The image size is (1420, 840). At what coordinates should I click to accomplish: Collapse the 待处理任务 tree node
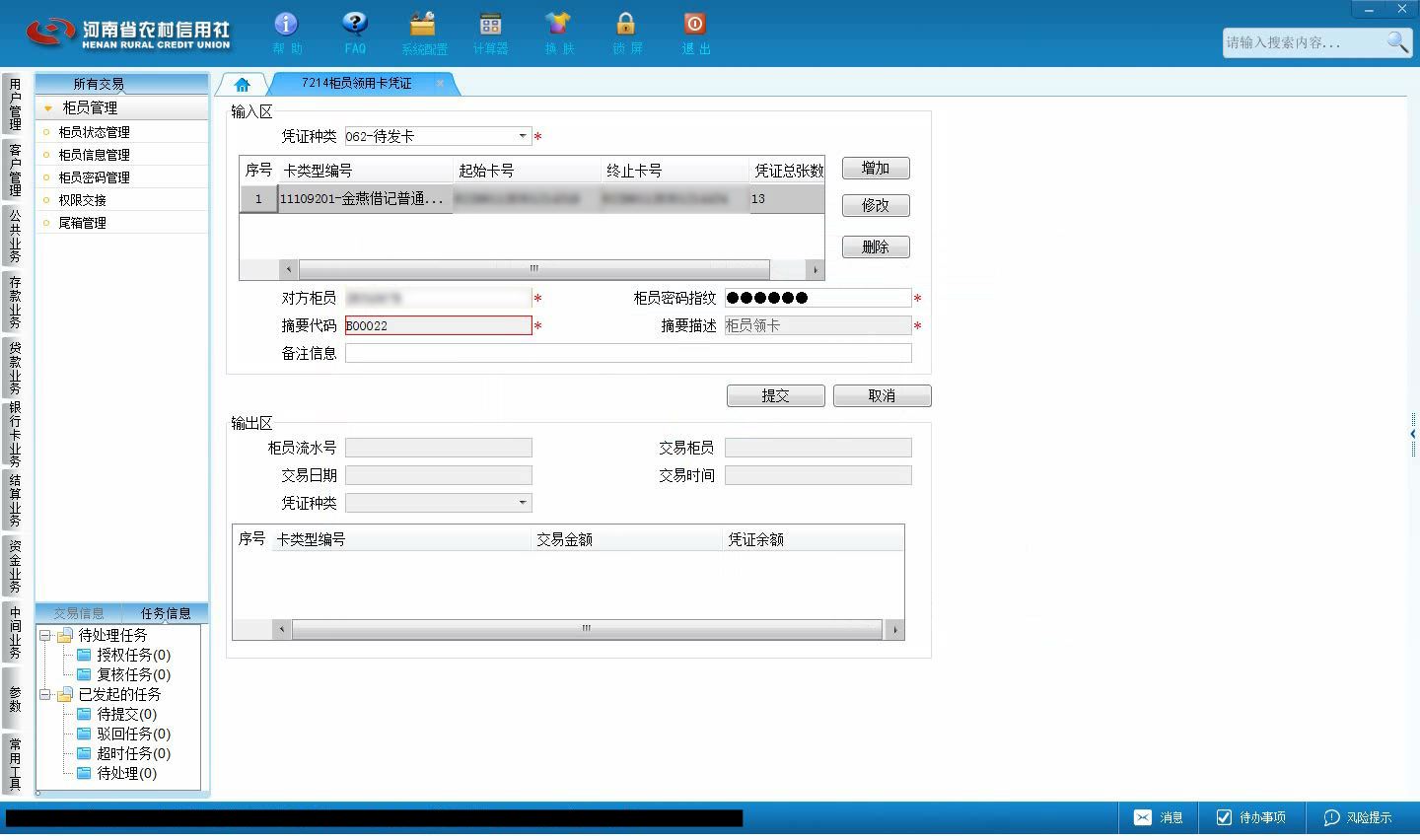[44, 636]
